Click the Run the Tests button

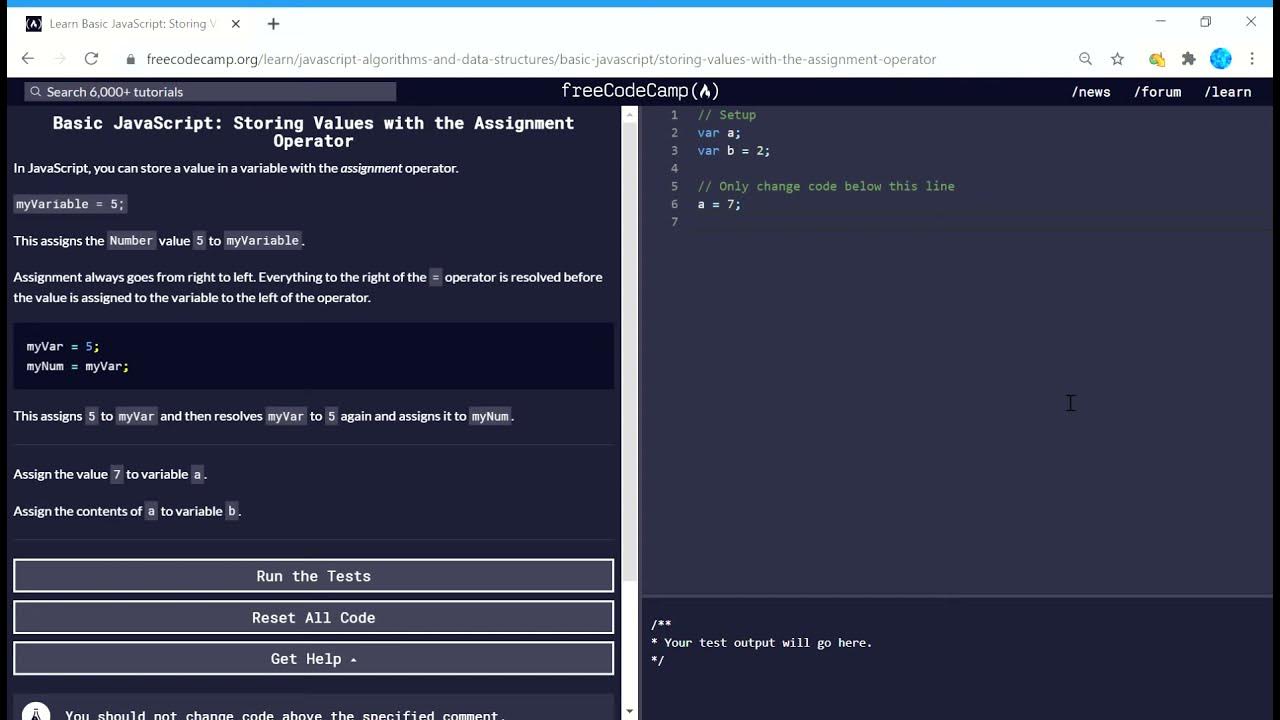(x=313, y=576)
